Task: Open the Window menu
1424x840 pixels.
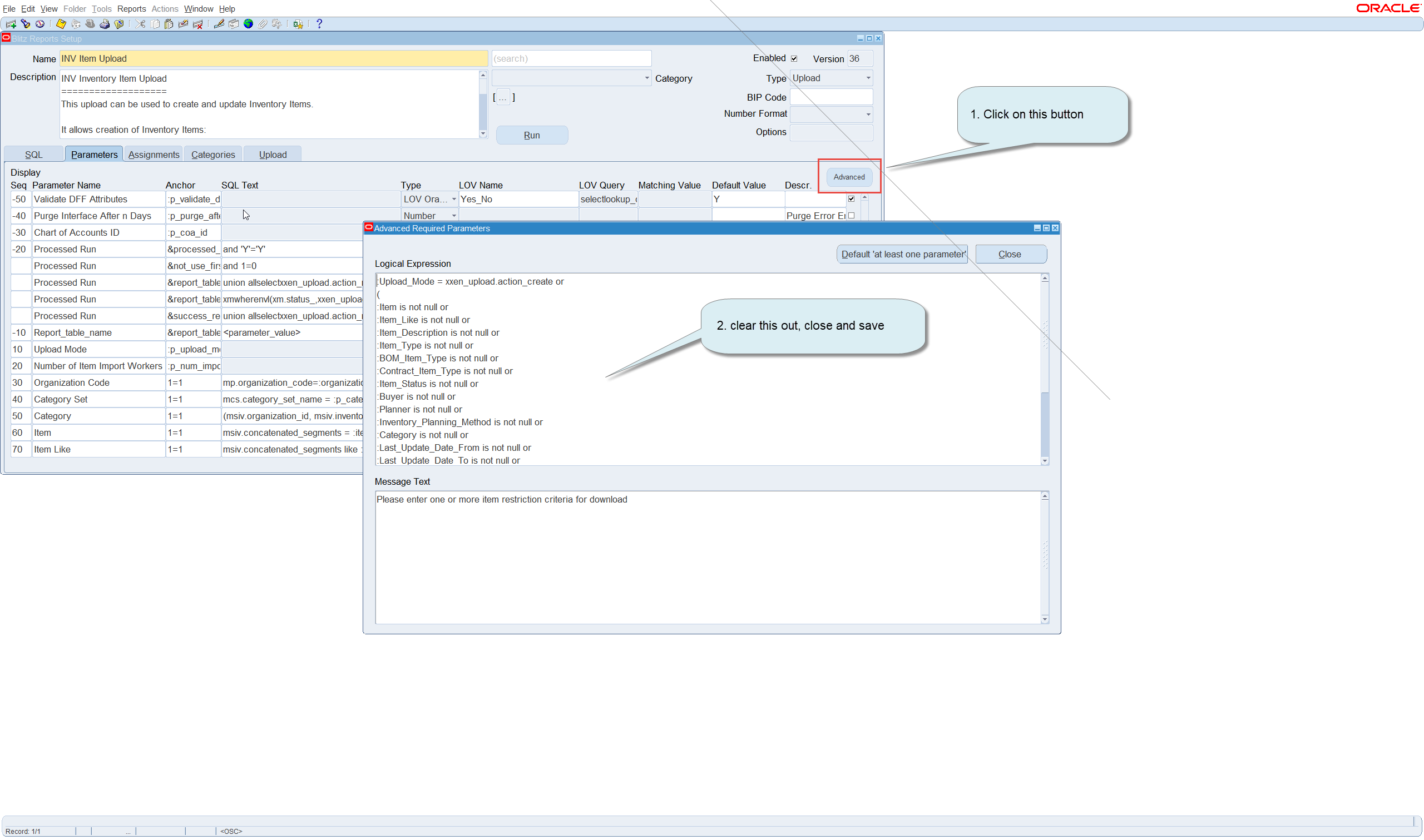Action: click(x=198, y=8)
